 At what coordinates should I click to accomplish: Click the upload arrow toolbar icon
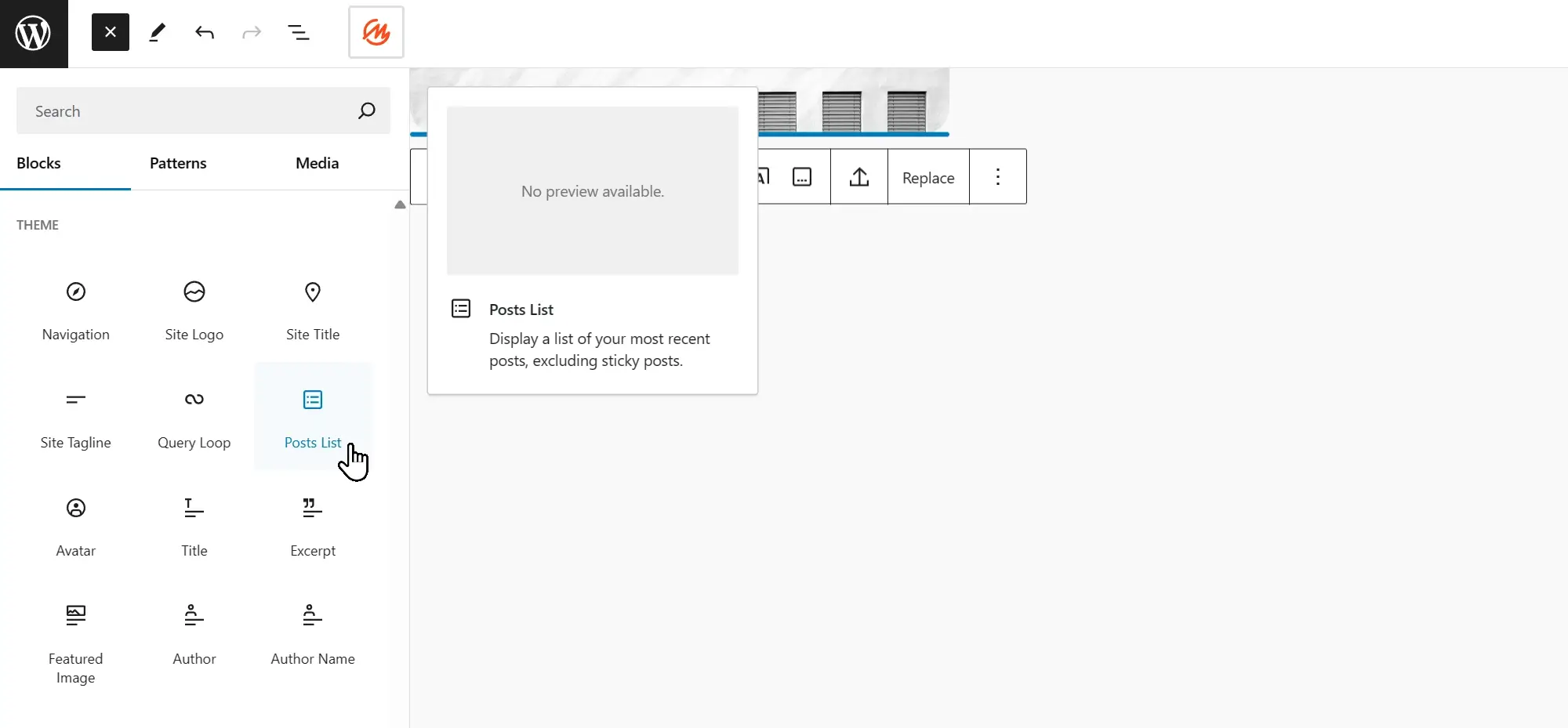[859, 177]
